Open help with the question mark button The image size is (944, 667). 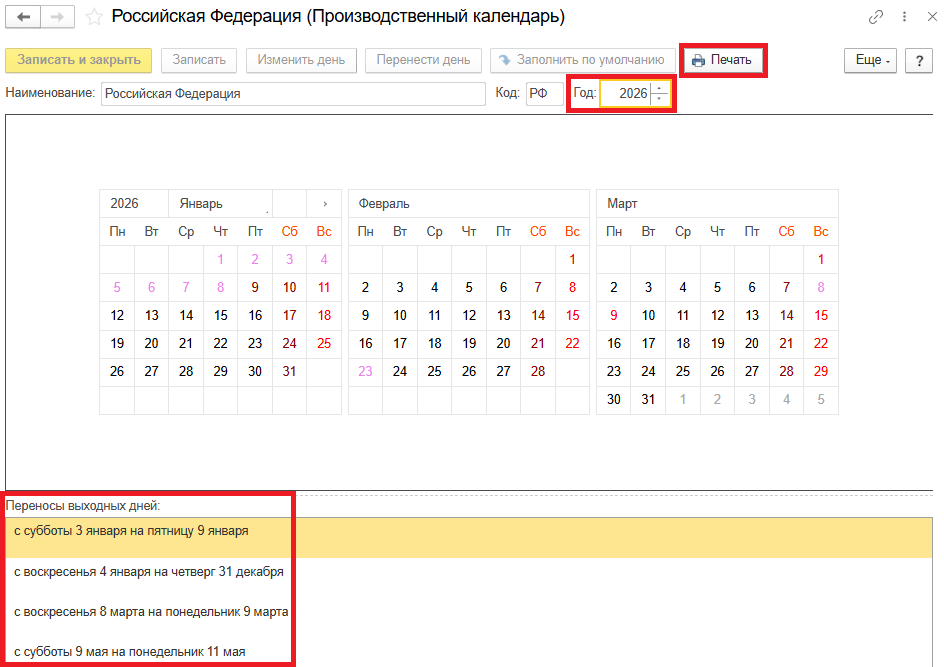[x=919, y=60]
